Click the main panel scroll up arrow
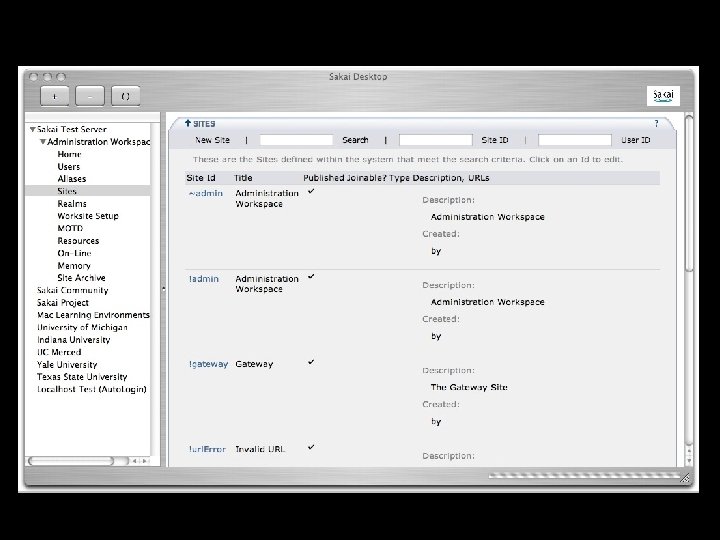Screen dimensions: 720x540 pos(689,450)
